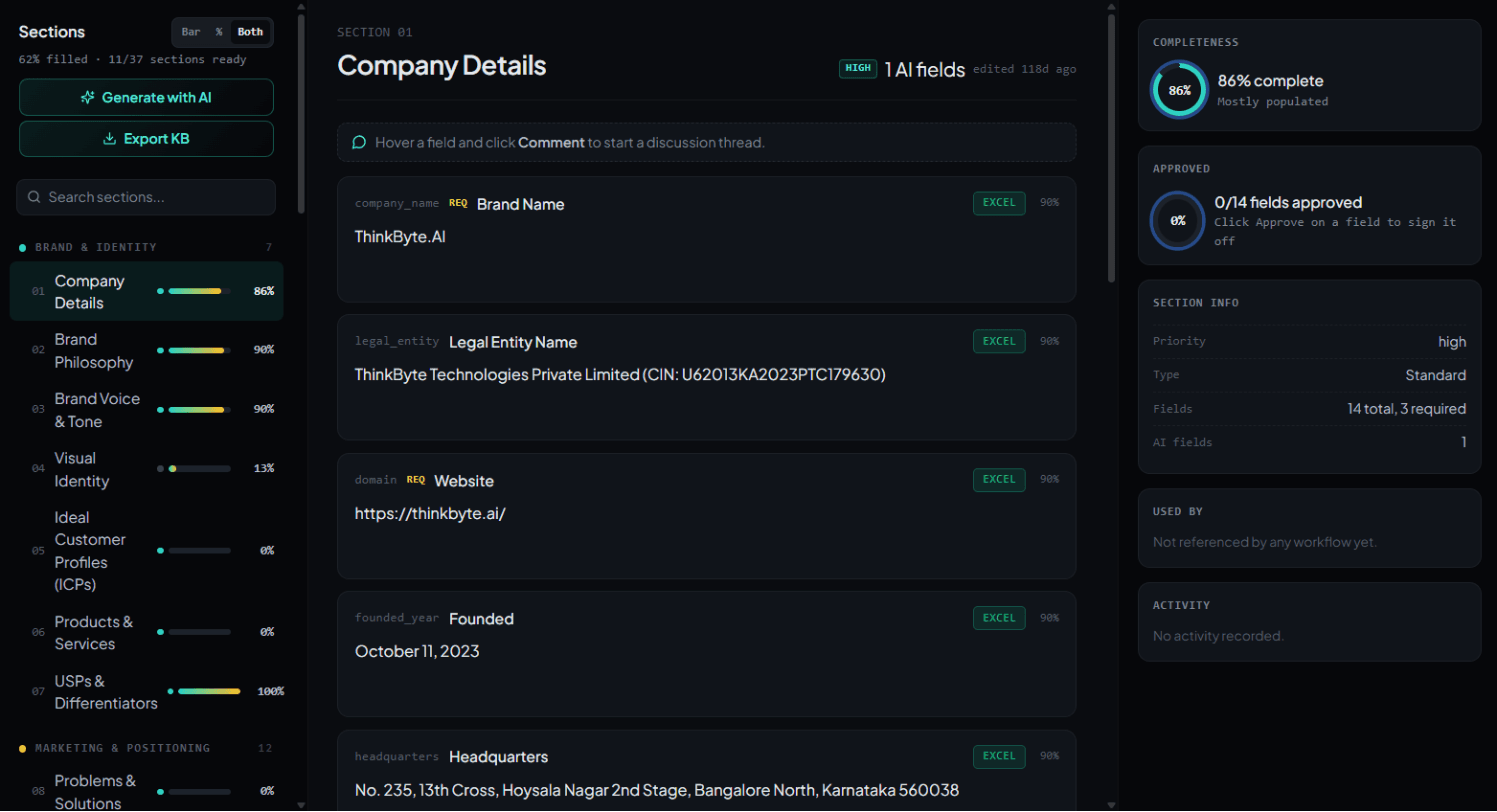The height and width of the screenshot is (812, 1497).
Task: Click the 'edited 118d ago' text
Action: tap(1025, 69)
